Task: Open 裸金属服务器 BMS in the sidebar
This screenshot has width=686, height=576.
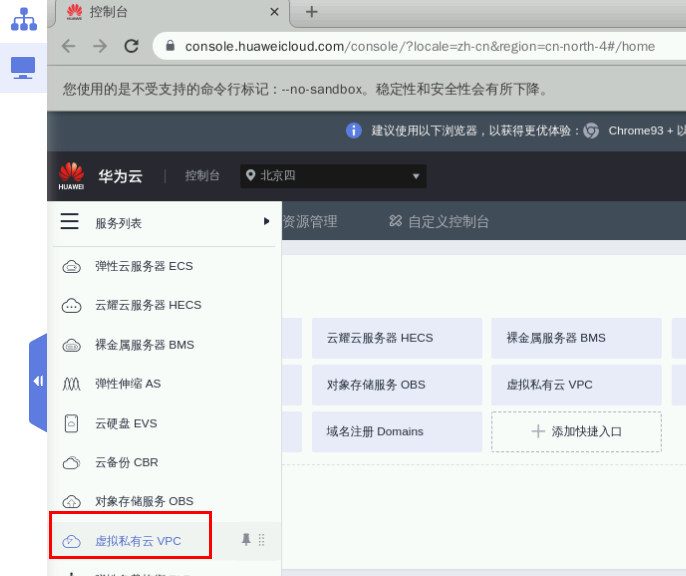Action: click(x=145, y=345)
